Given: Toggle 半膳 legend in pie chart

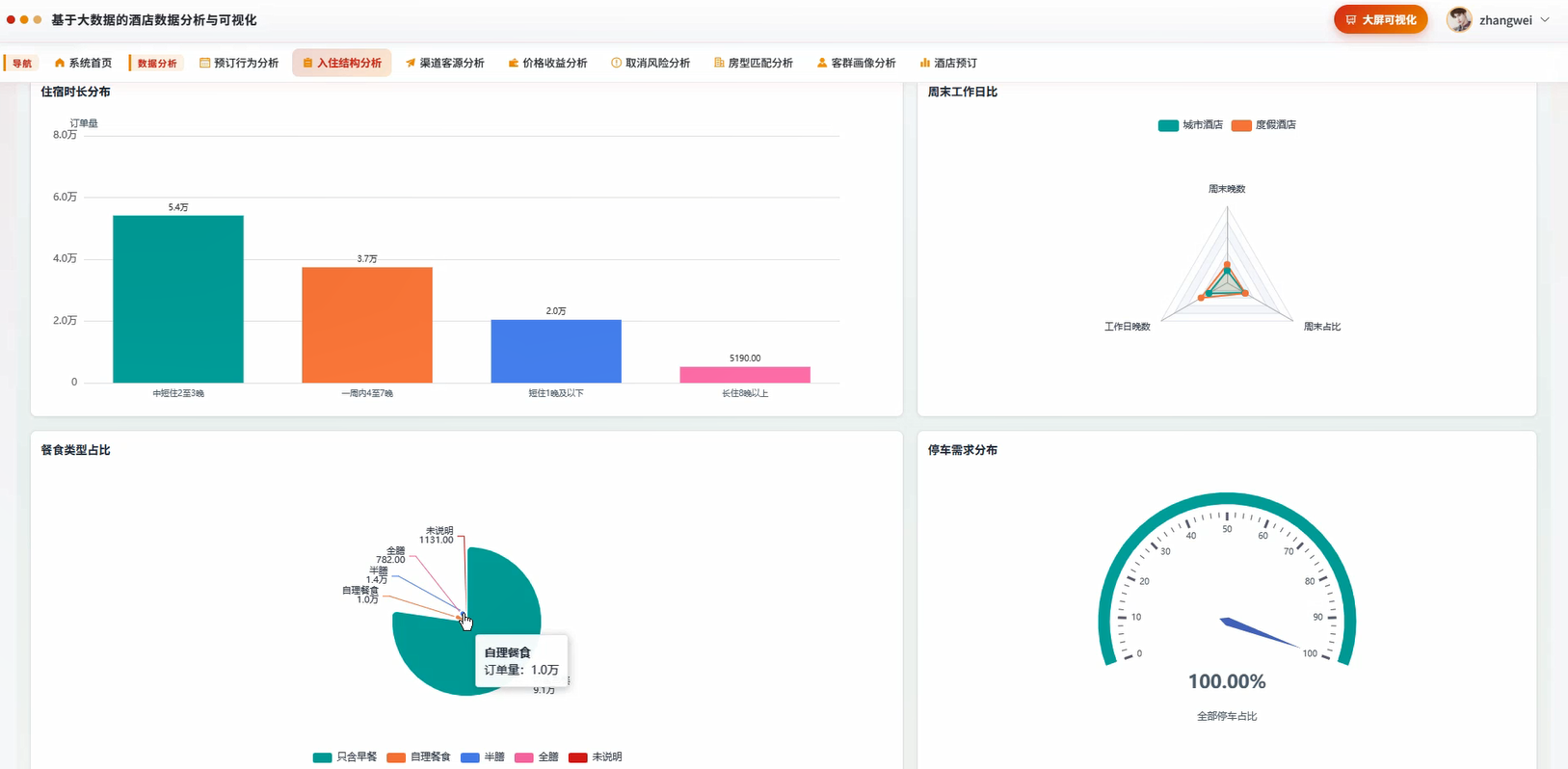Looking at the screenshot, I should click(483, 757).
